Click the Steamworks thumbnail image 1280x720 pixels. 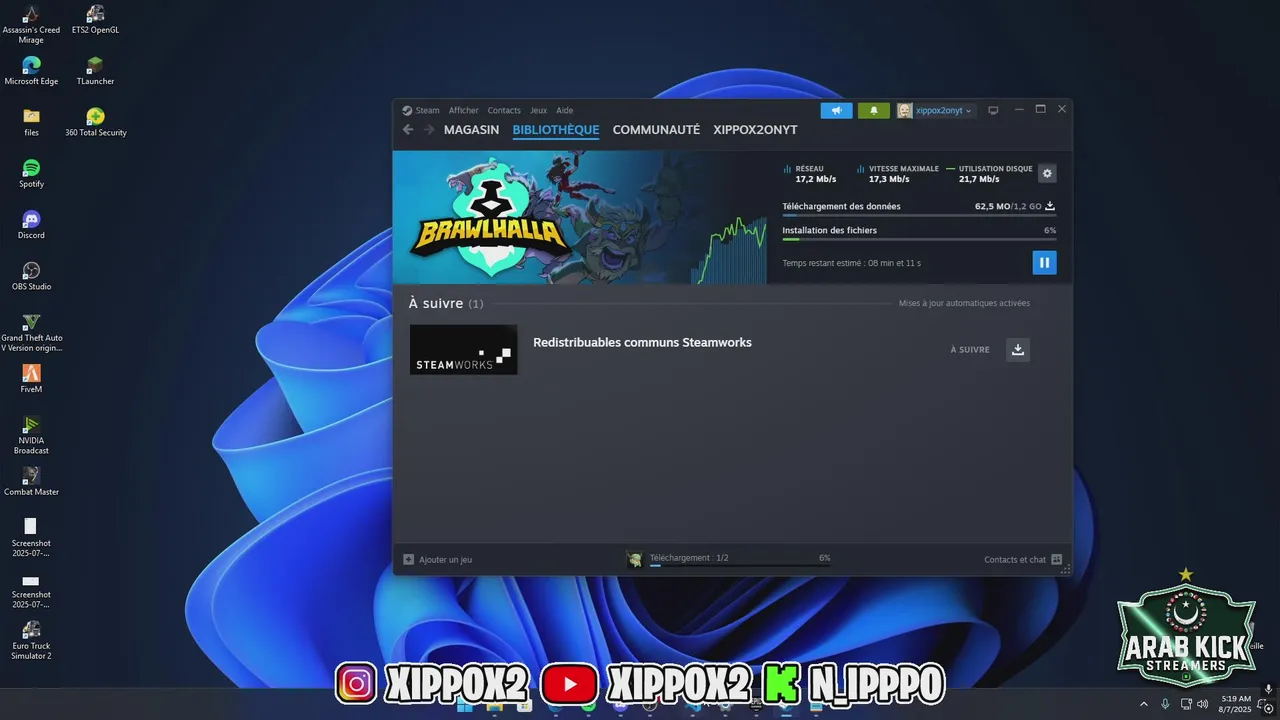click(x=464, y=350)
